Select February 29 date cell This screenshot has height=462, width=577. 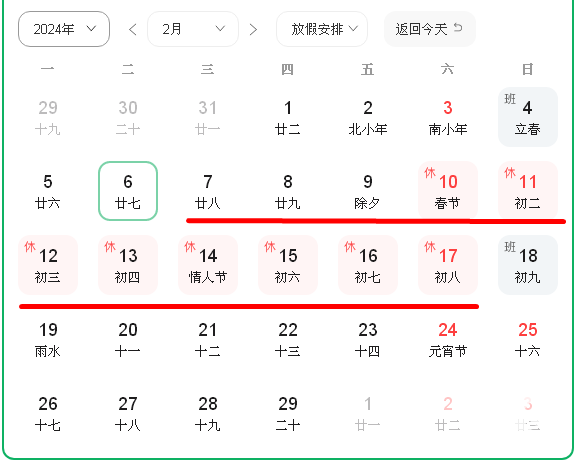pos(288,413)
